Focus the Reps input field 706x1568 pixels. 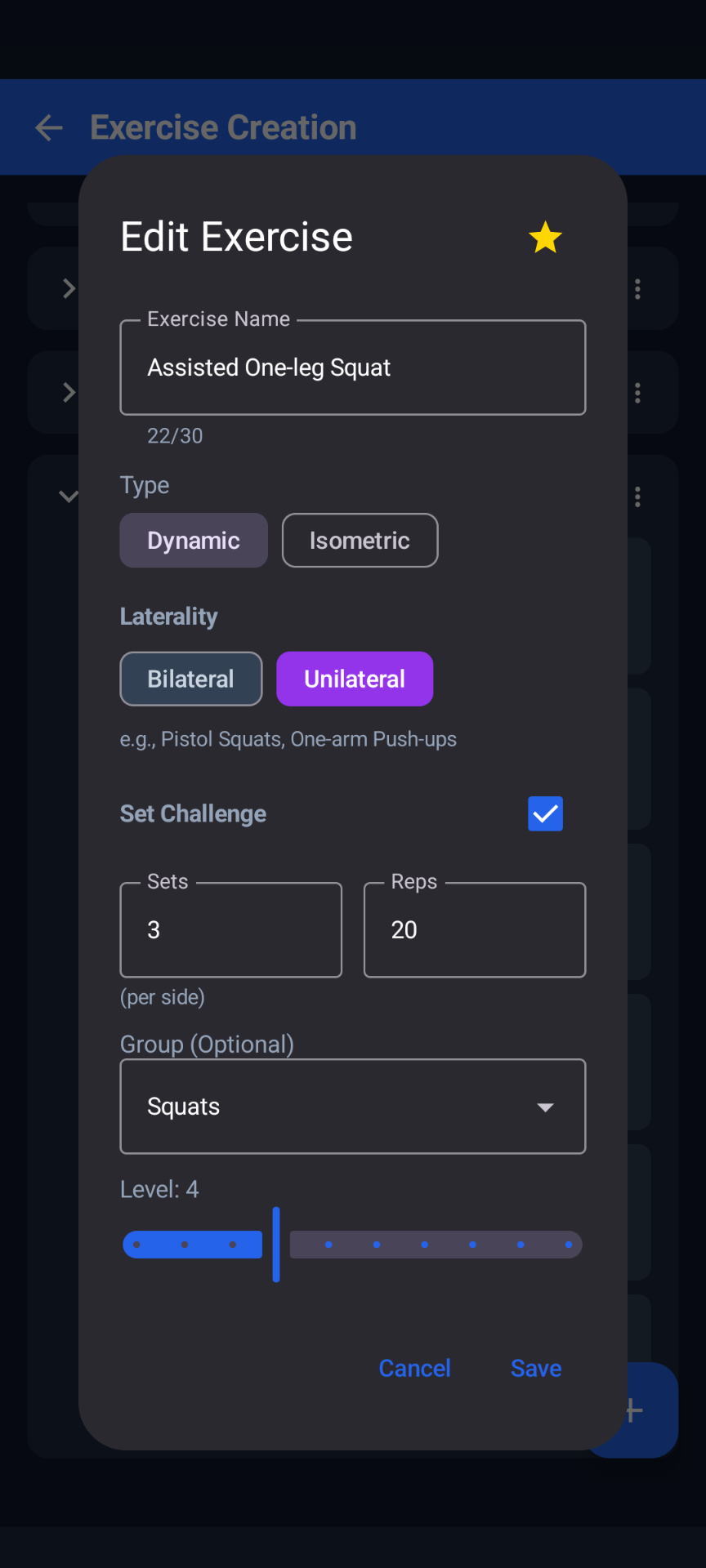[475, 930]
